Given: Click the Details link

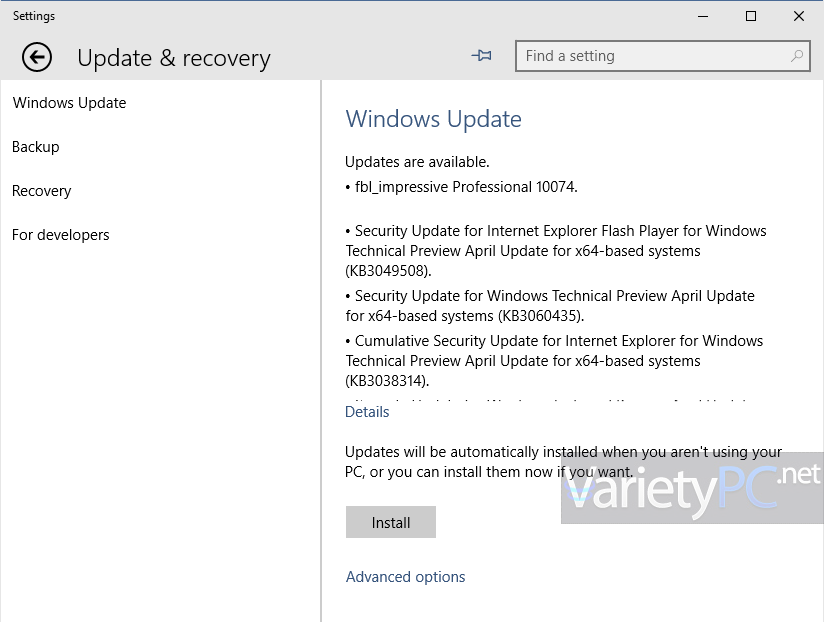Looking at the screenshot, I should click(367, 412).
